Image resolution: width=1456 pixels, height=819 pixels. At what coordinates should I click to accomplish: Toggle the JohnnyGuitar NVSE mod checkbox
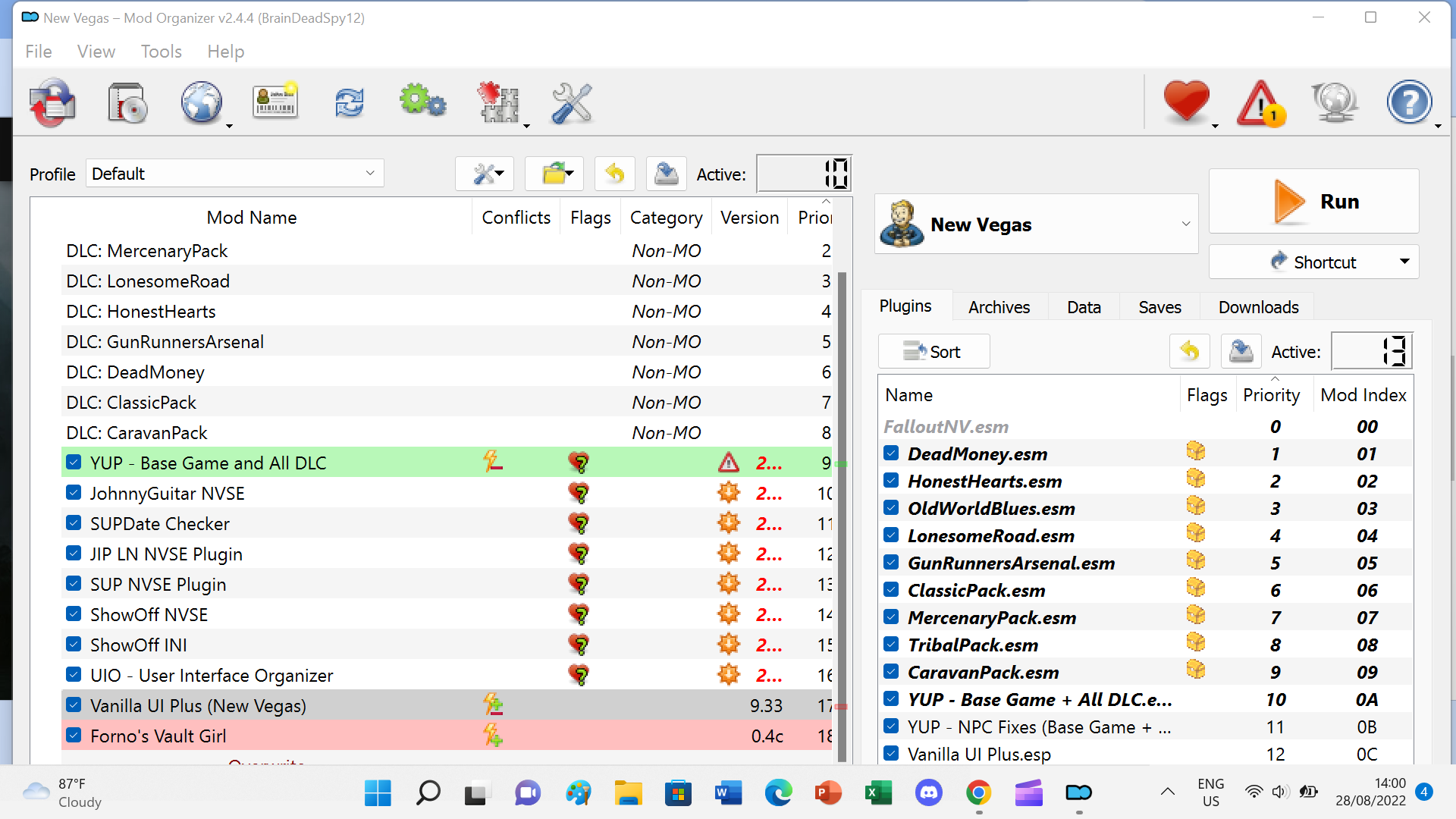[x=74, y=493]
